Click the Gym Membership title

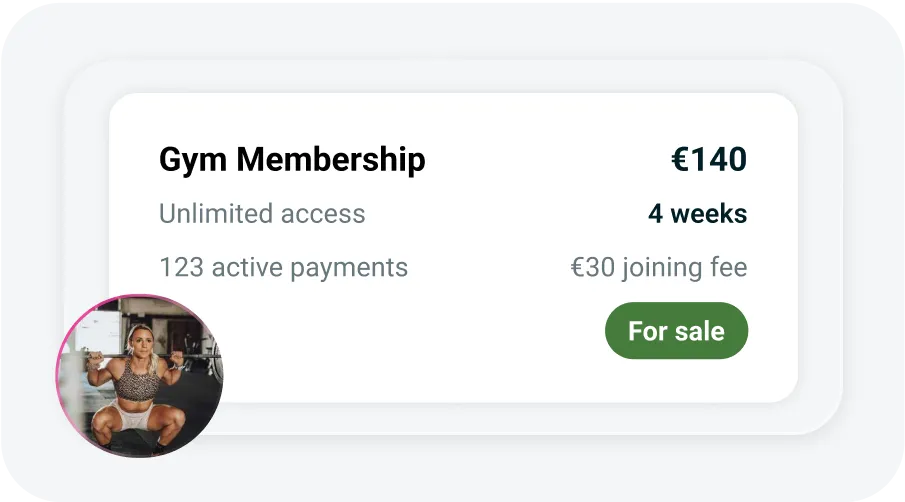point(292,160)
